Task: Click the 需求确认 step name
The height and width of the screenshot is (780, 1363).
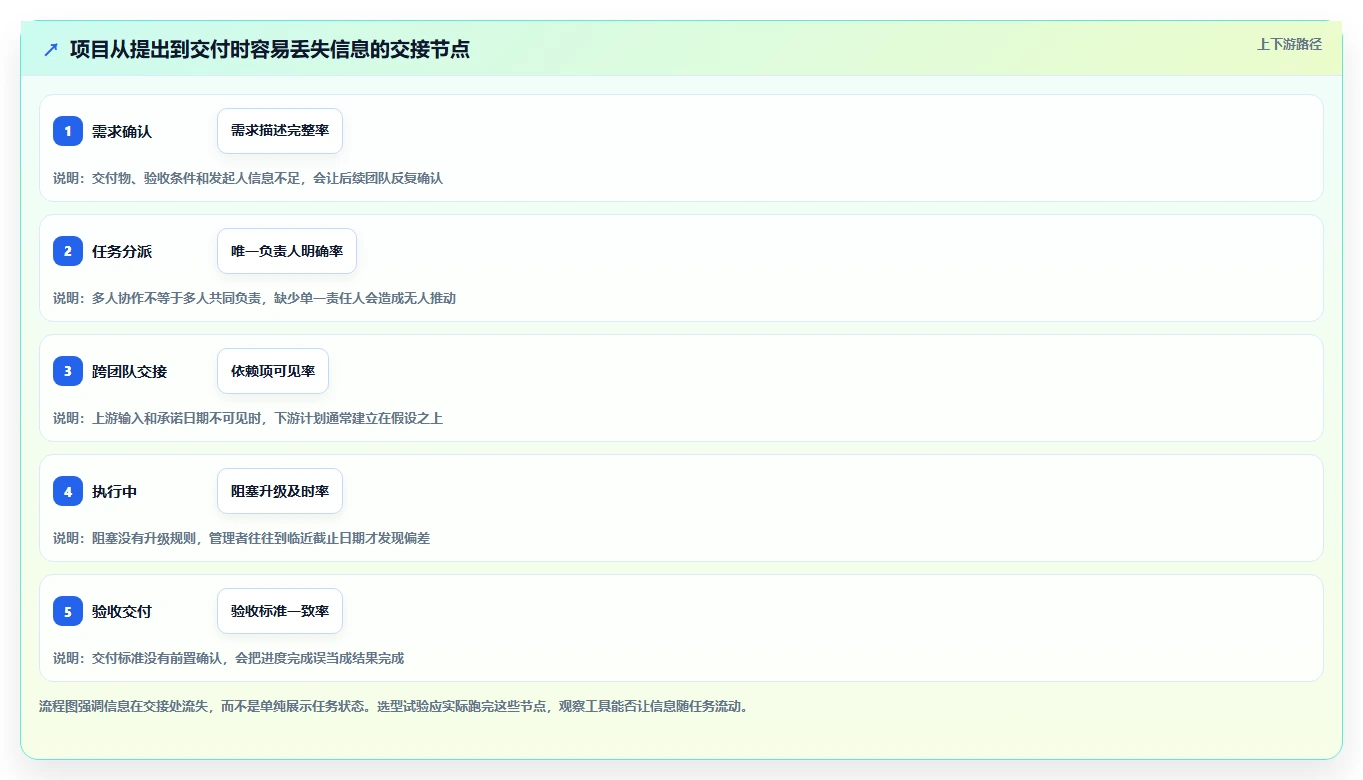Action: (122, 131)
